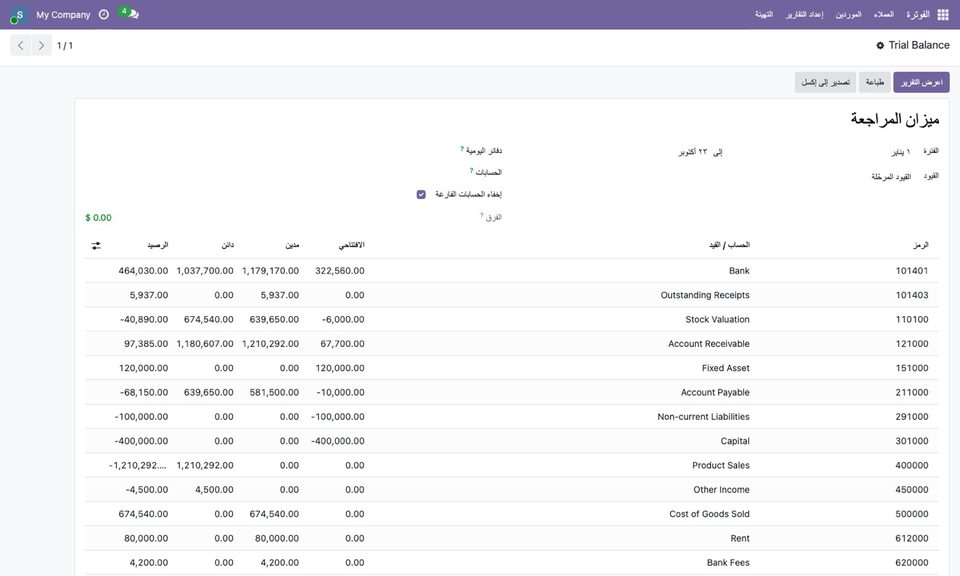Open the القيود المرحلة entries selector
Screen dimensions: 960x576
pyautogui.click(x=891, y=177)
